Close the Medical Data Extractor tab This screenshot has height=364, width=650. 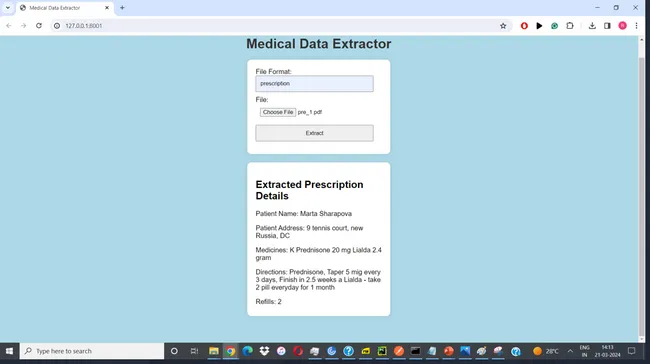pos(107,7)
